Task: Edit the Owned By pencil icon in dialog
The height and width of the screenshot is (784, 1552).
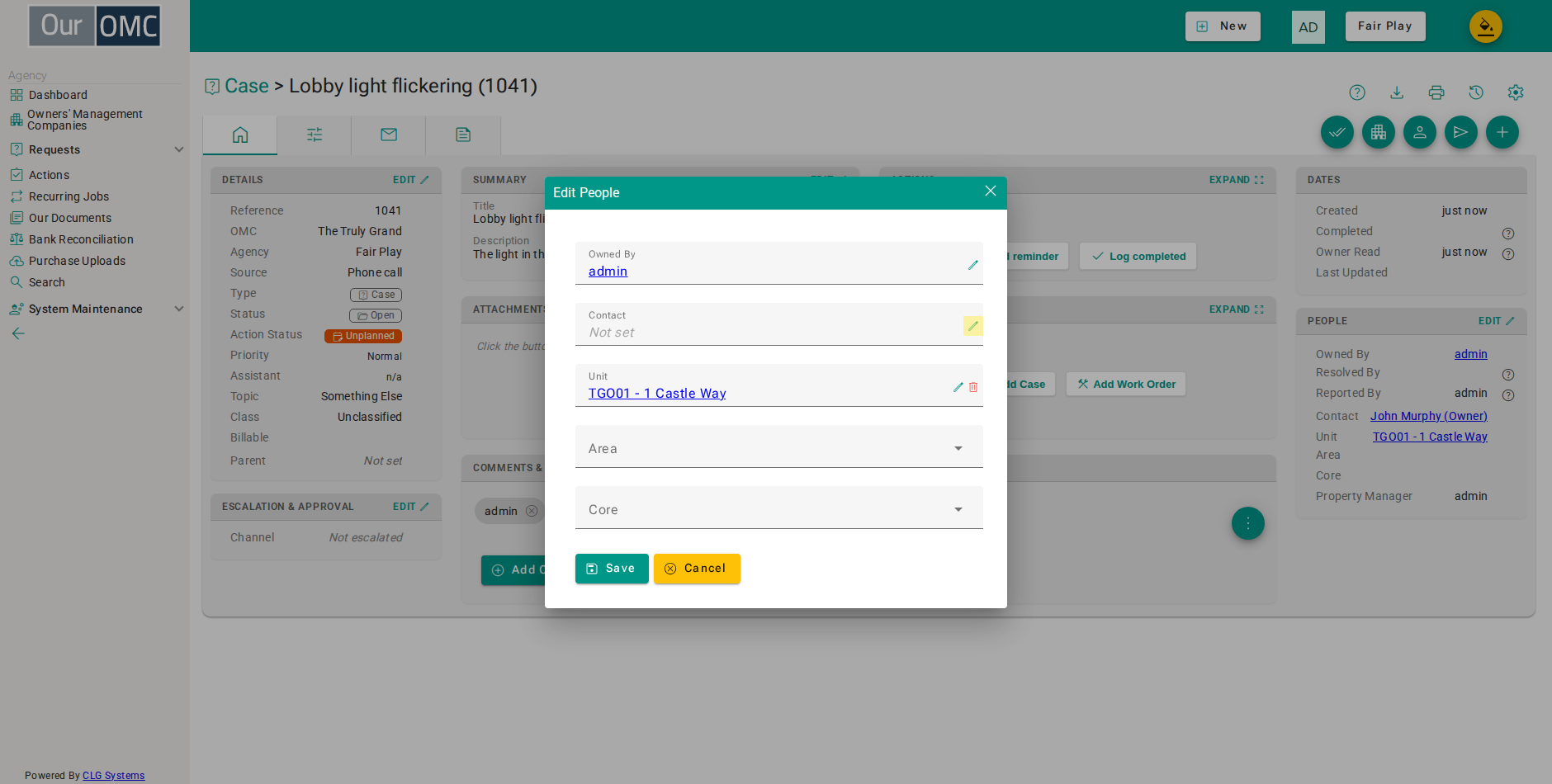Action: click(x=973, y=265)
